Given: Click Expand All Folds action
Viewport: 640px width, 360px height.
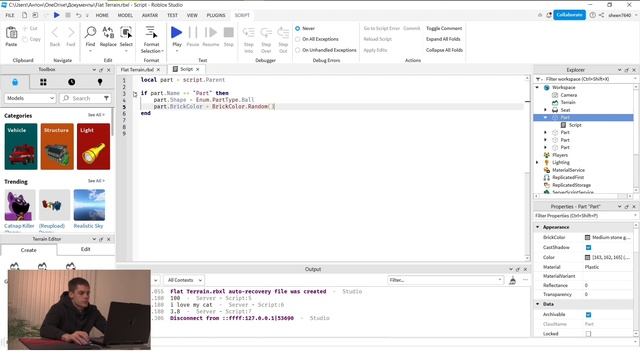Looking at the screenshot, I should pos(443,39).
